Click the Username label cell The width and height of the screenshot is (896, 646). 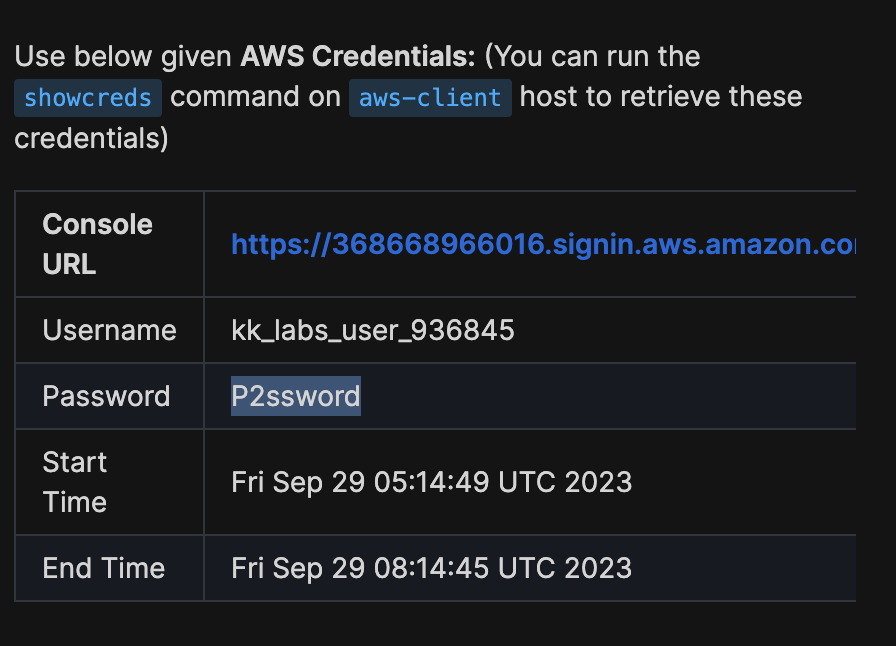coord(109,330)
